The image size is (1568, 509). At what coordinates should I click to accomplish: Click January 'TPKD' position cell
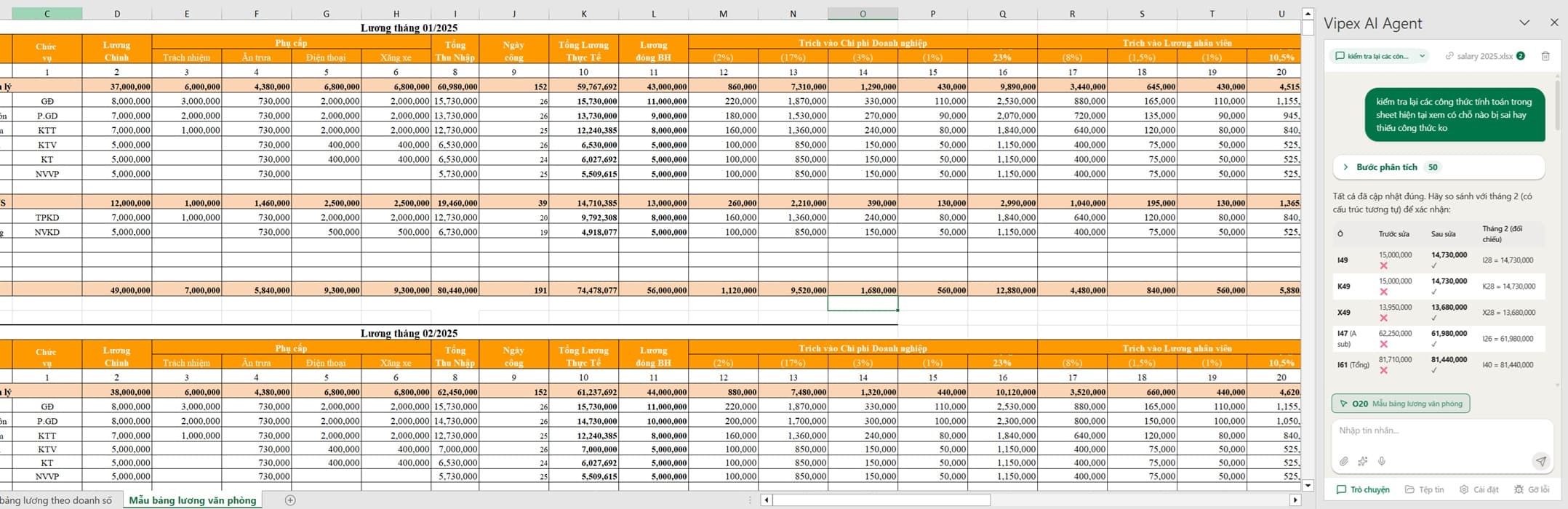pos(47,217)
